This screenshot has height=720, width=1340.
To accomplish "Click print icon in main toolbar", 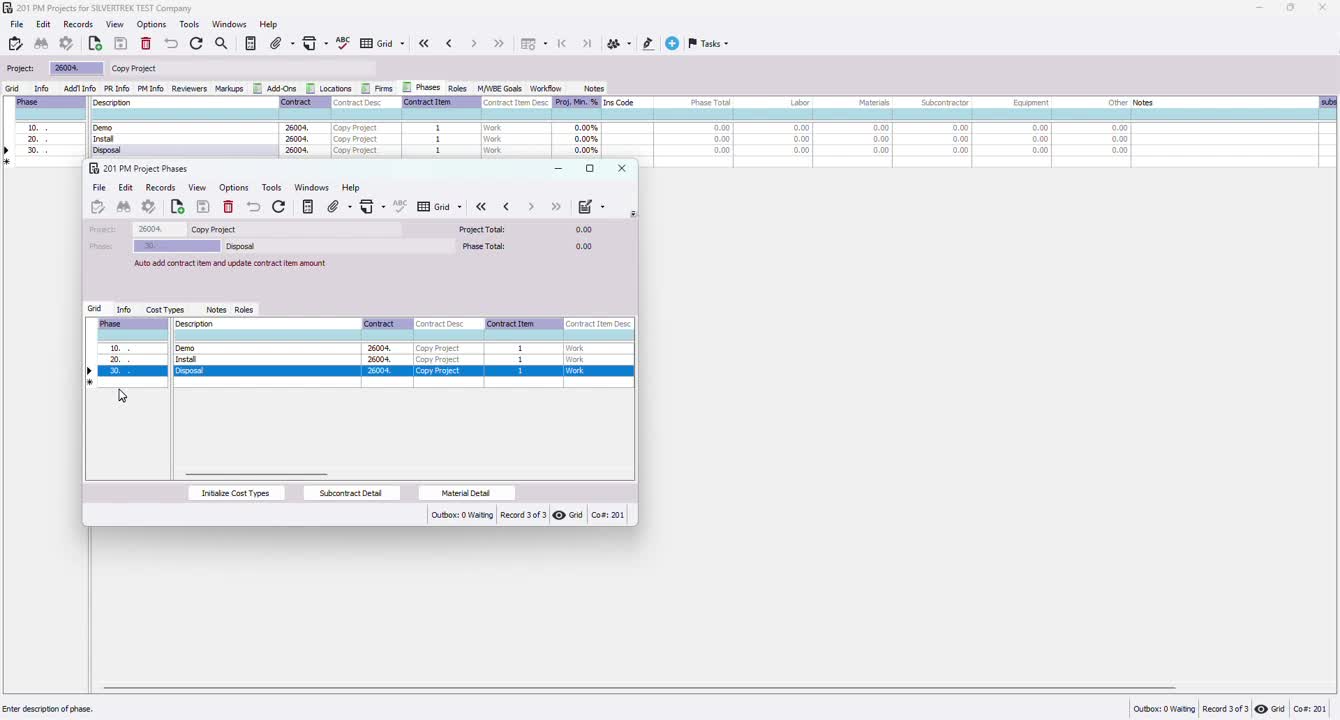I will point(310,44).
